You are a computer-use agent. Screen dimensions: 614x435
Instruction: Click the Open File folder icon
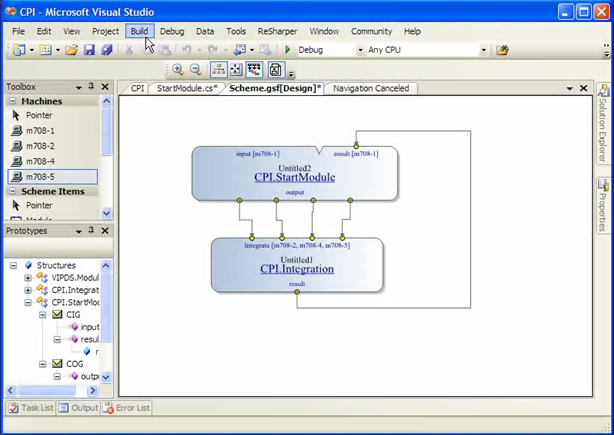[71, 50]
